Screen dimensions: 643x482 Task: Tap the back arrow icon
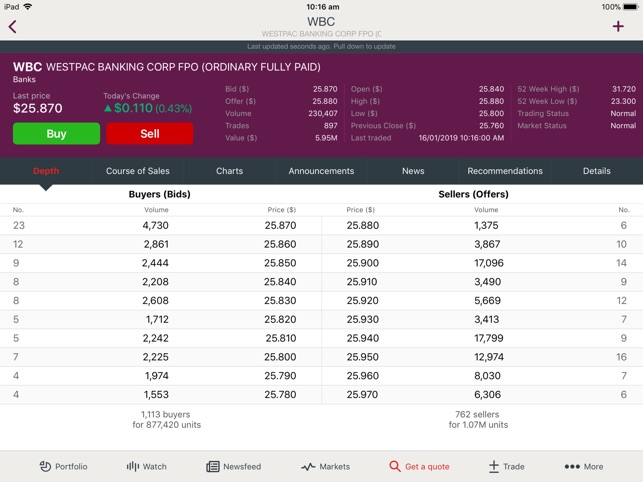12,27
